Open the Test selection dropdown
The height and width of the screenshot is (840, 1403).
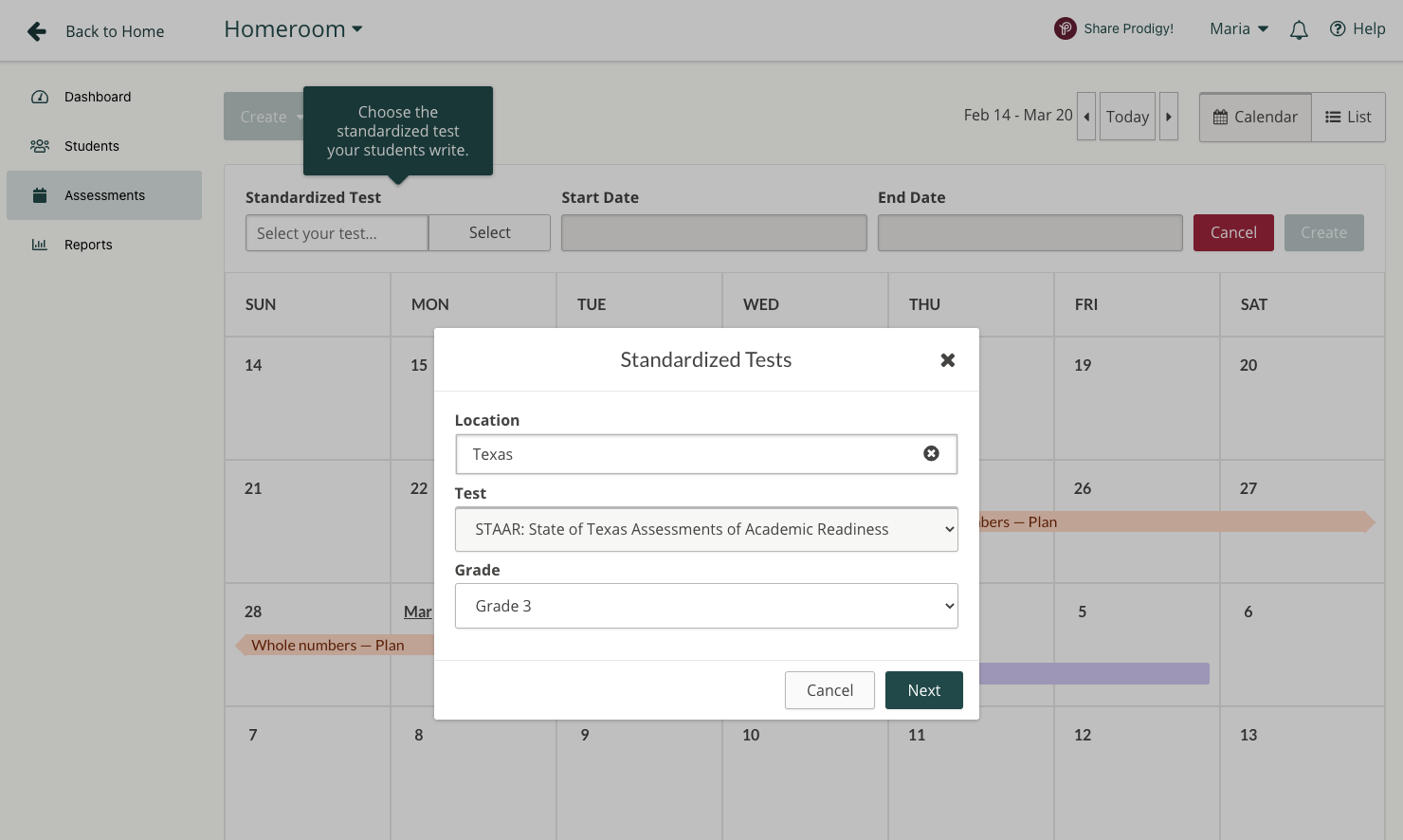(x=706, y=529)
